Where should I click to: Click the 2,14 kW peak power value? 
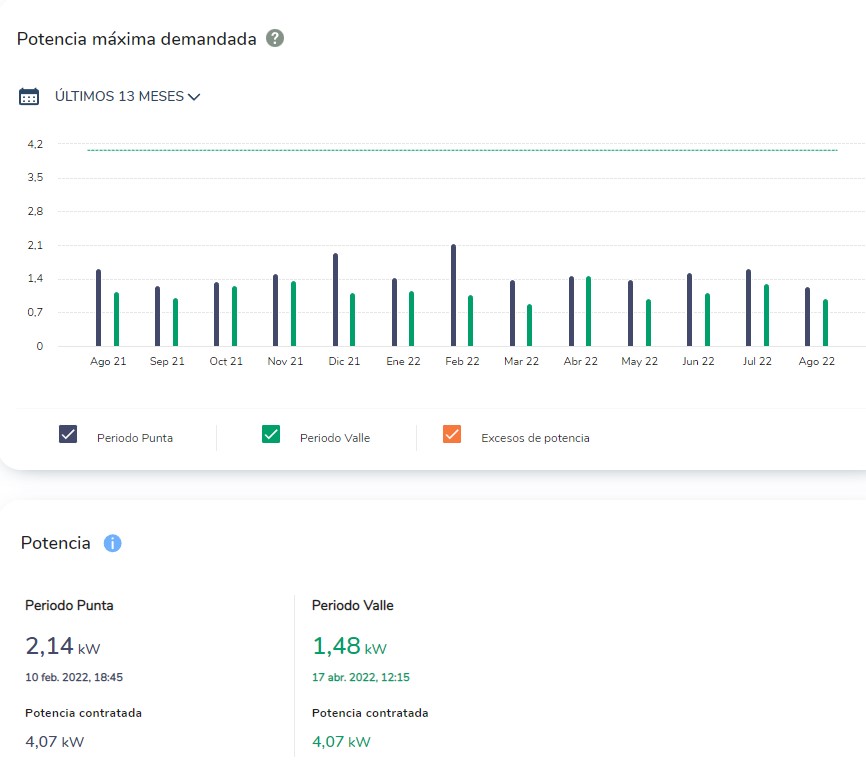[63, 646]
